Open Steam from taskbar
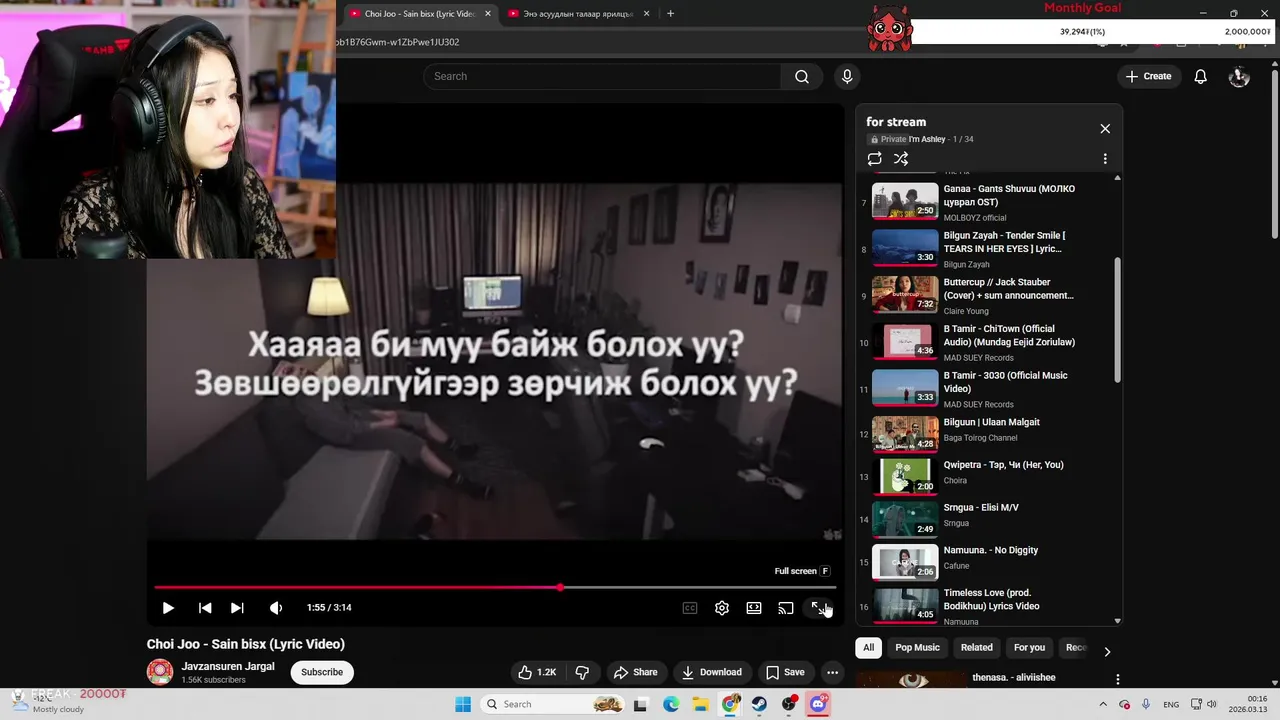 click(759, 704)
